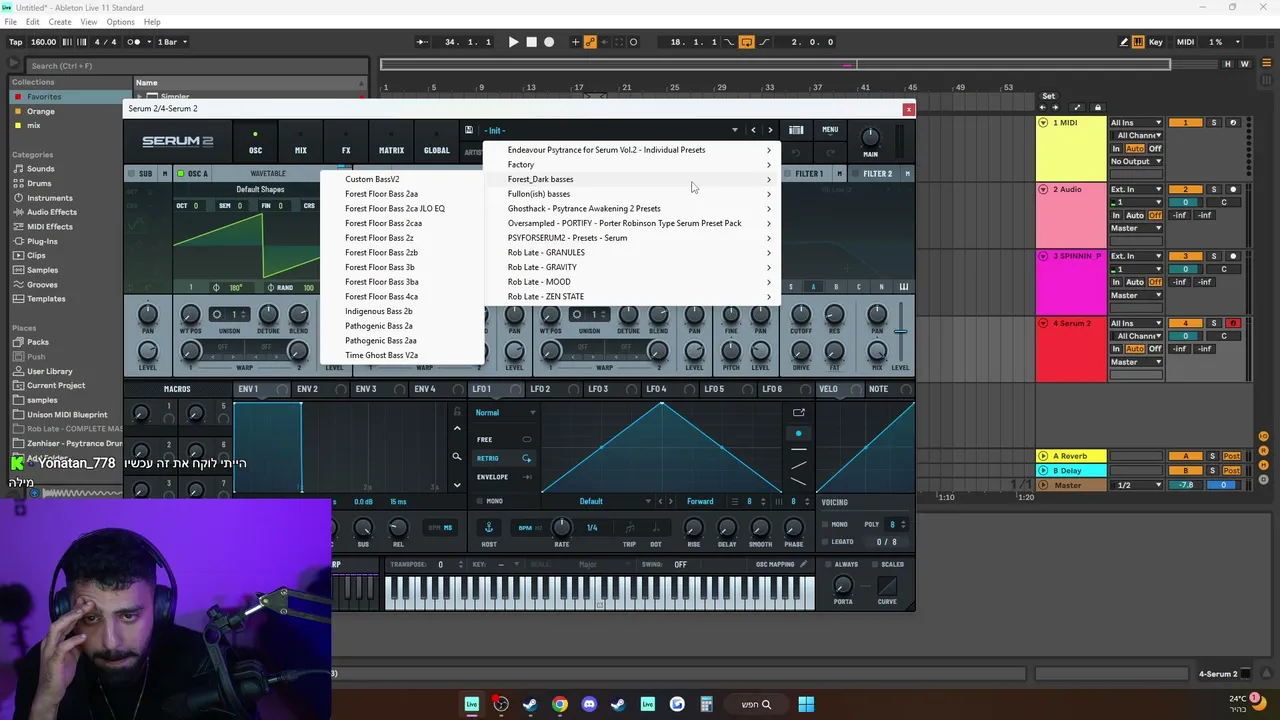Adjust the LFO RATE knob
Image resolution: width=1280 pixels, height=720 pixels.
[x=561, y=527]
